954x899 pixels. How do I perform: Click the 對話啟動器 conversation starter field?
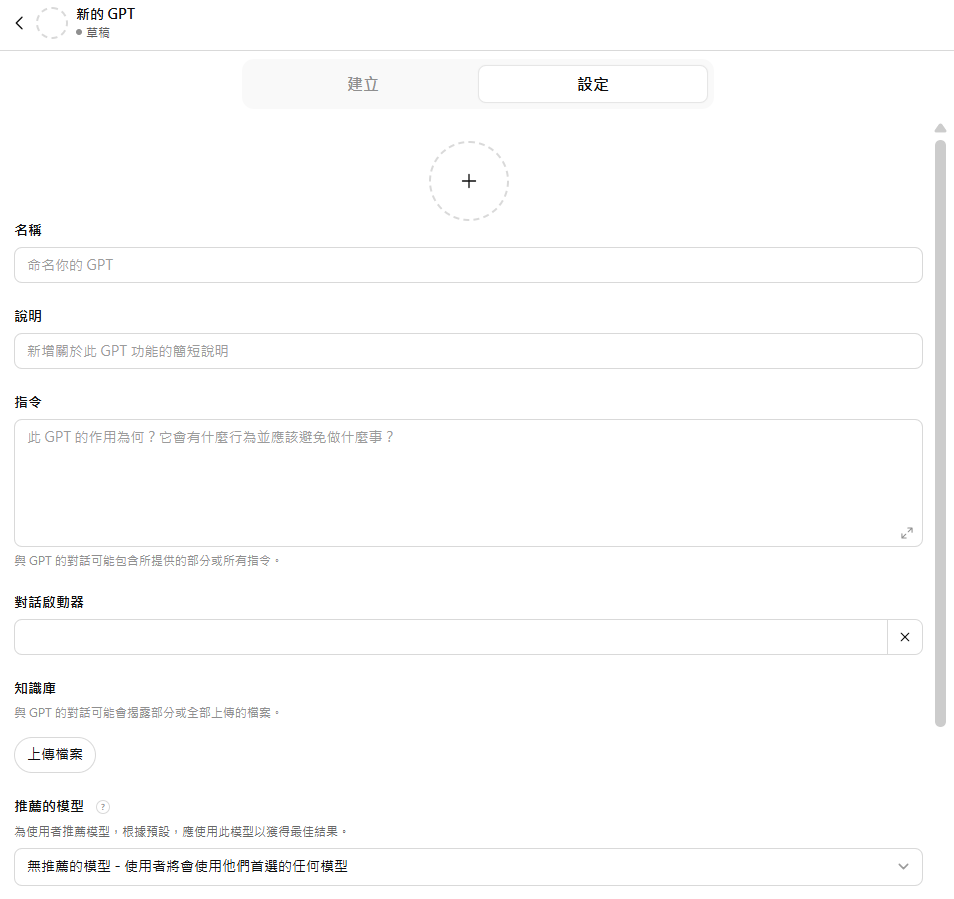[451, 637]
